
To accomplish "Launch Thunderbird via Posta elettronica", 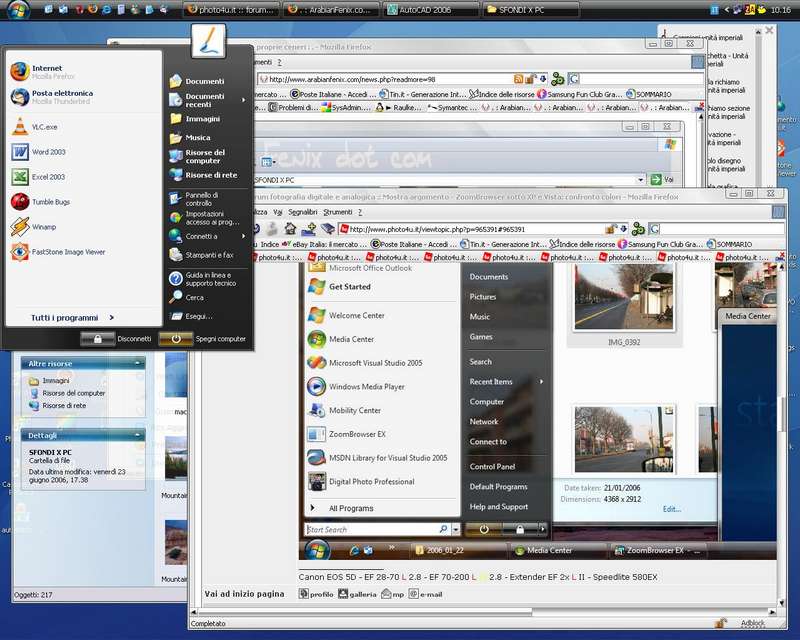I will [x=52, y=96].
